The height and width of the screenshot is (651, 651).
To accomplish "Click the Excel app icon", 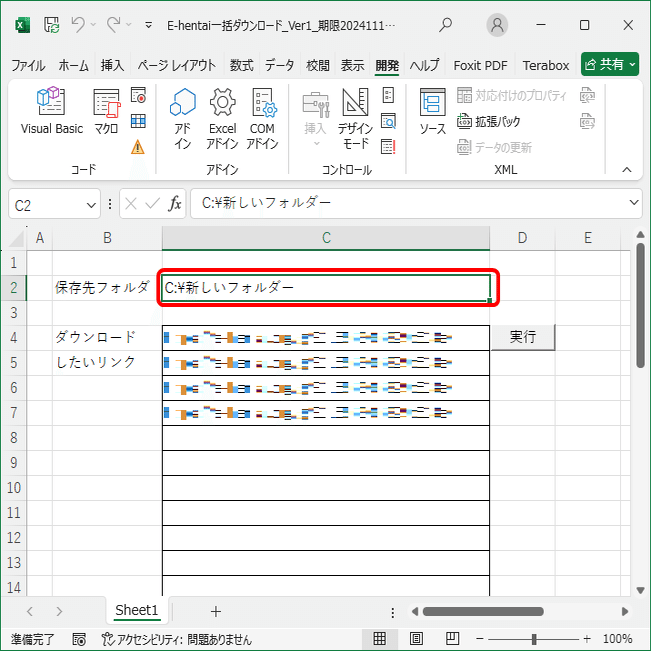I will (22, 26).
